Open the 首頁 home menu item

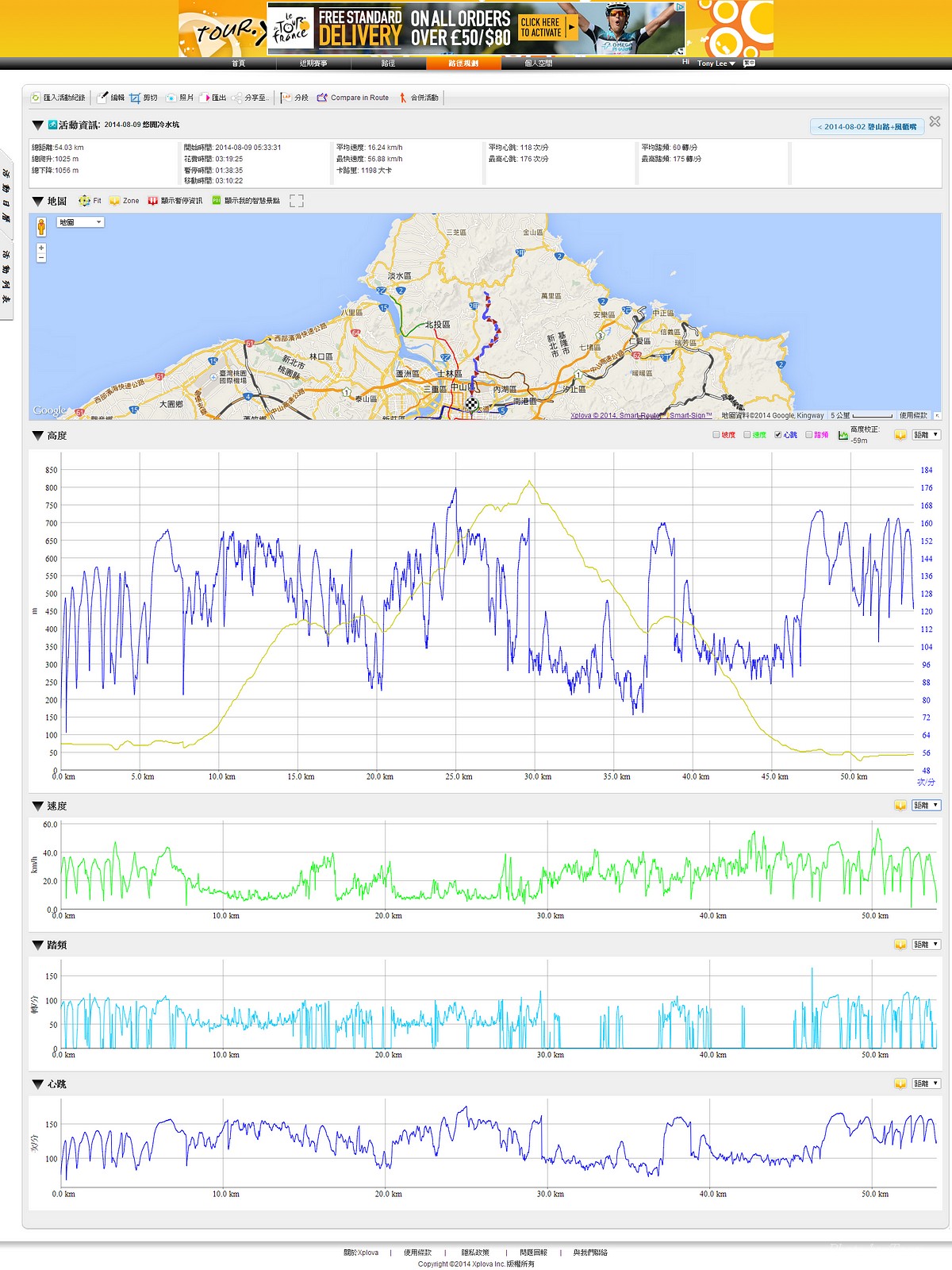[239, 63]
